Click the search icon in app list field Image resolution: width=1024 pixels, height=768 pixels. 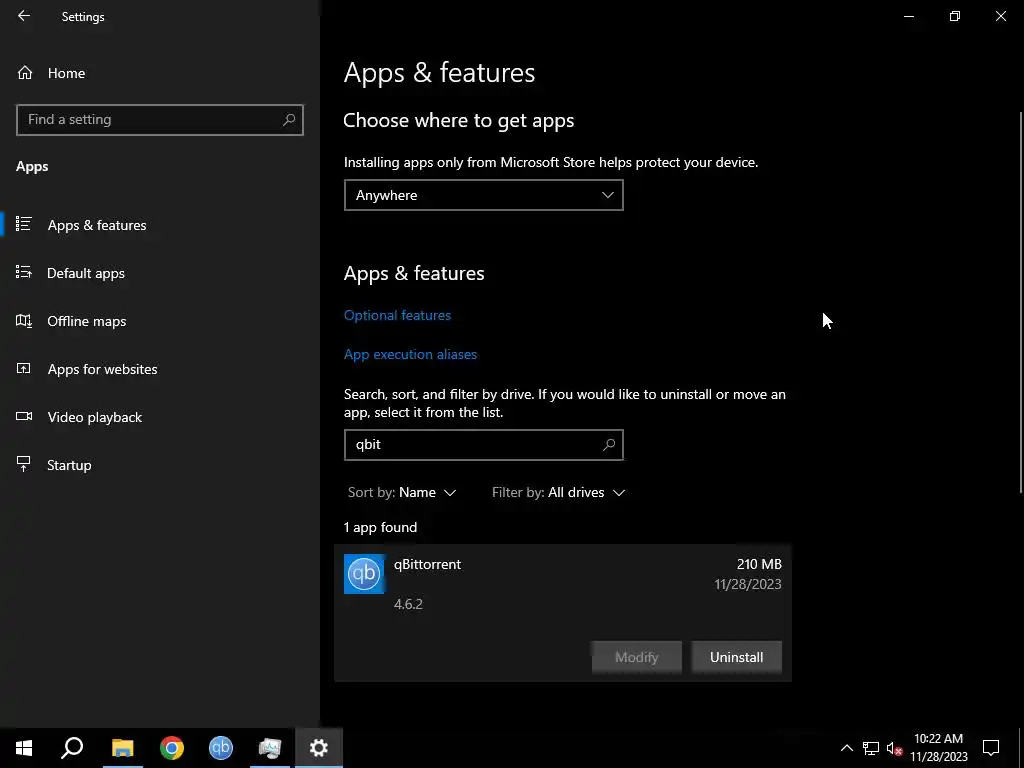point(609,445)
